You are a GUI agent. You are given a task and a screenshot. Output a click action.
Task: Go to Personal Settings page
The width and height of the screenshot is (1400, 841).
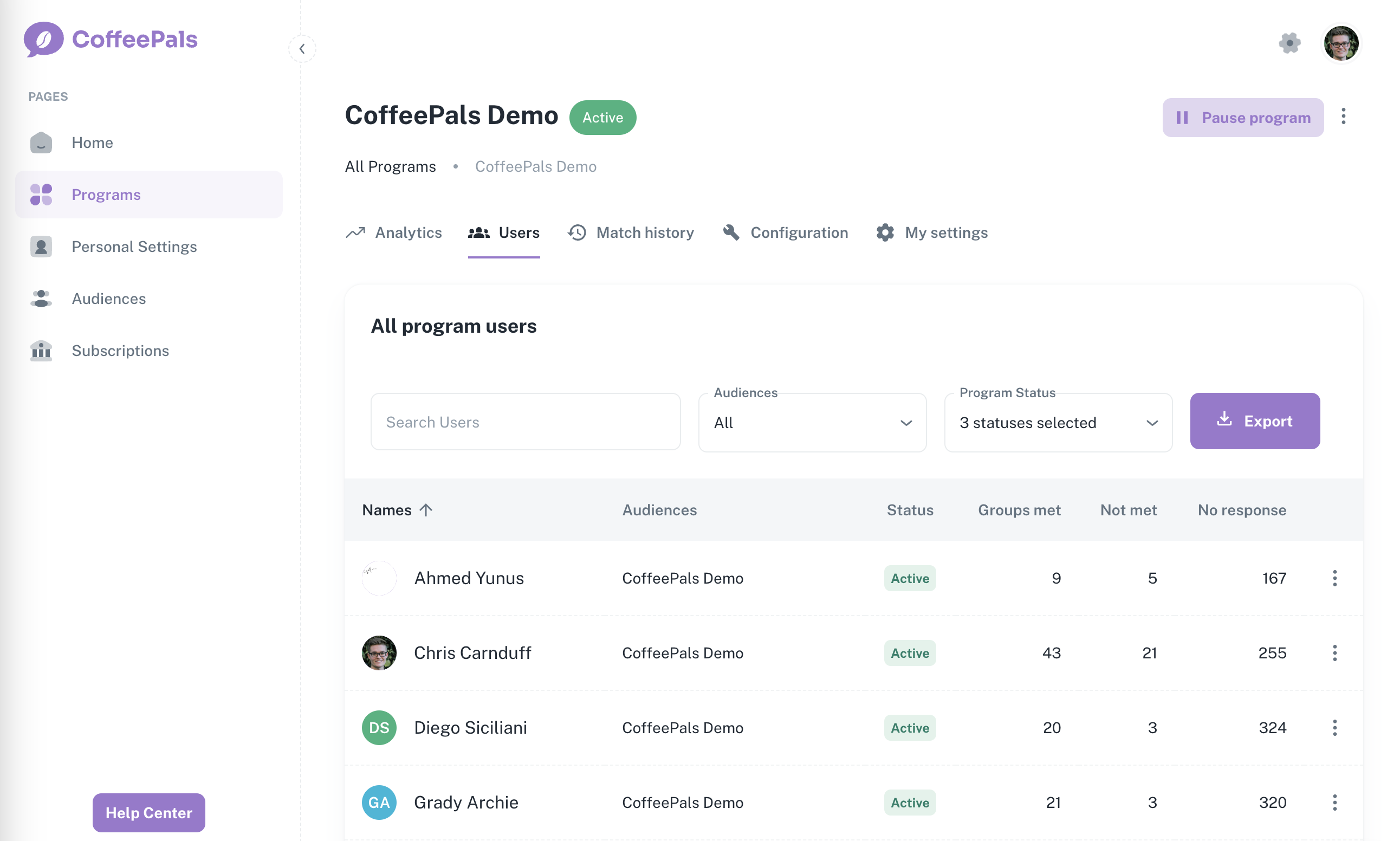[x=134, y=247]
